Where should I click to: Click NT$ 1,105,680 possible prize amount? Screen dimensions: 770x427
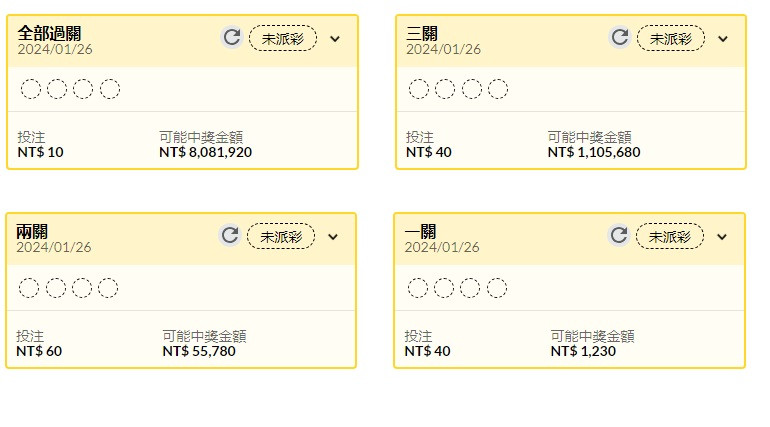[594, 153]
